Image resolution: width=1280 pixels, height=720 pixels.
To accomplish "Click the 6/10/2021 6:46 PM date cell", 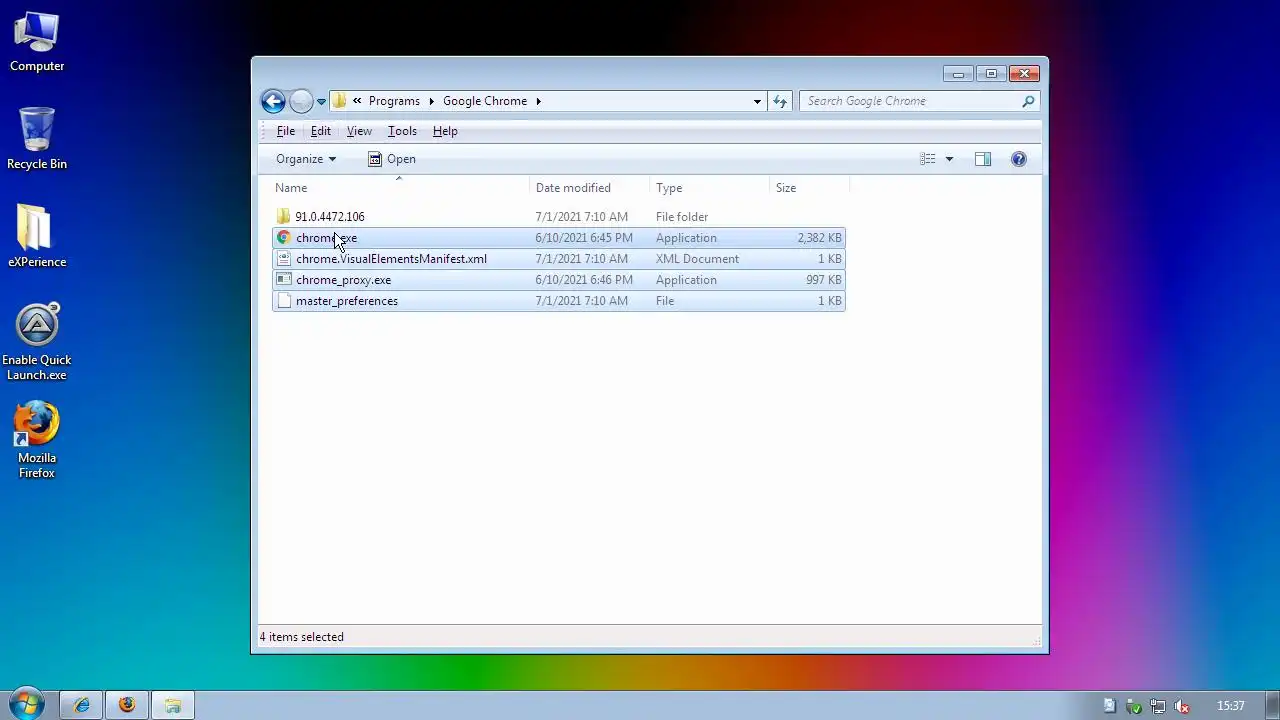I will pos(584,280).
